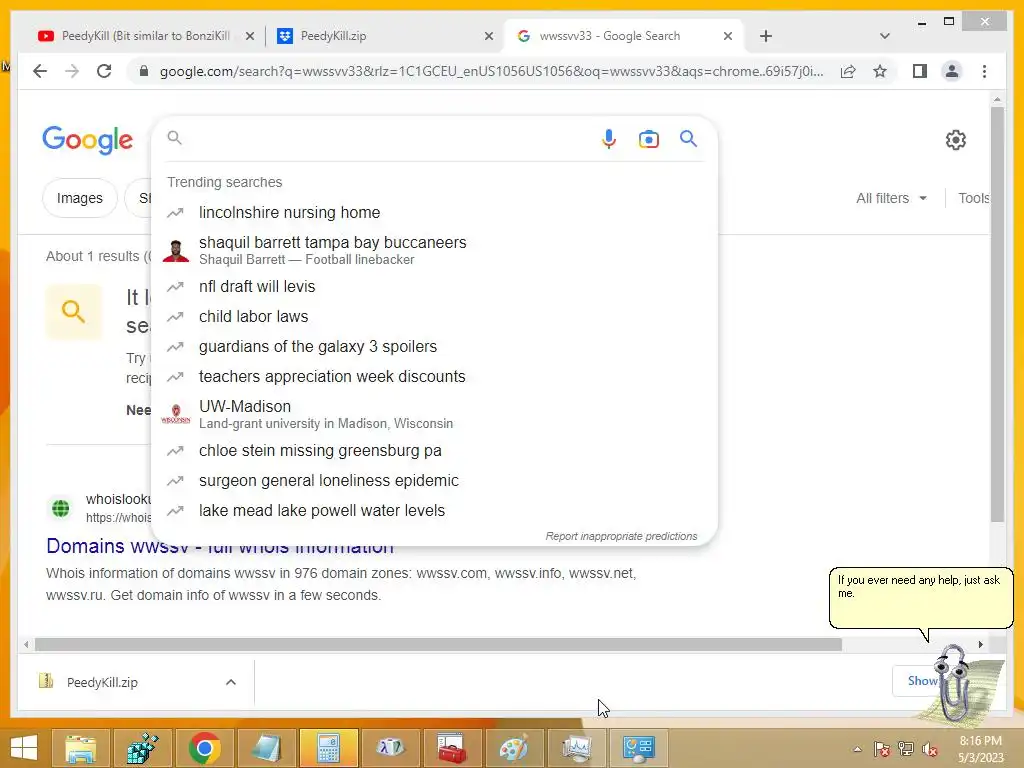This screenshot has width=1024, height=768.
Task: Click the address bar URL
Action: (x=491, y=71)
